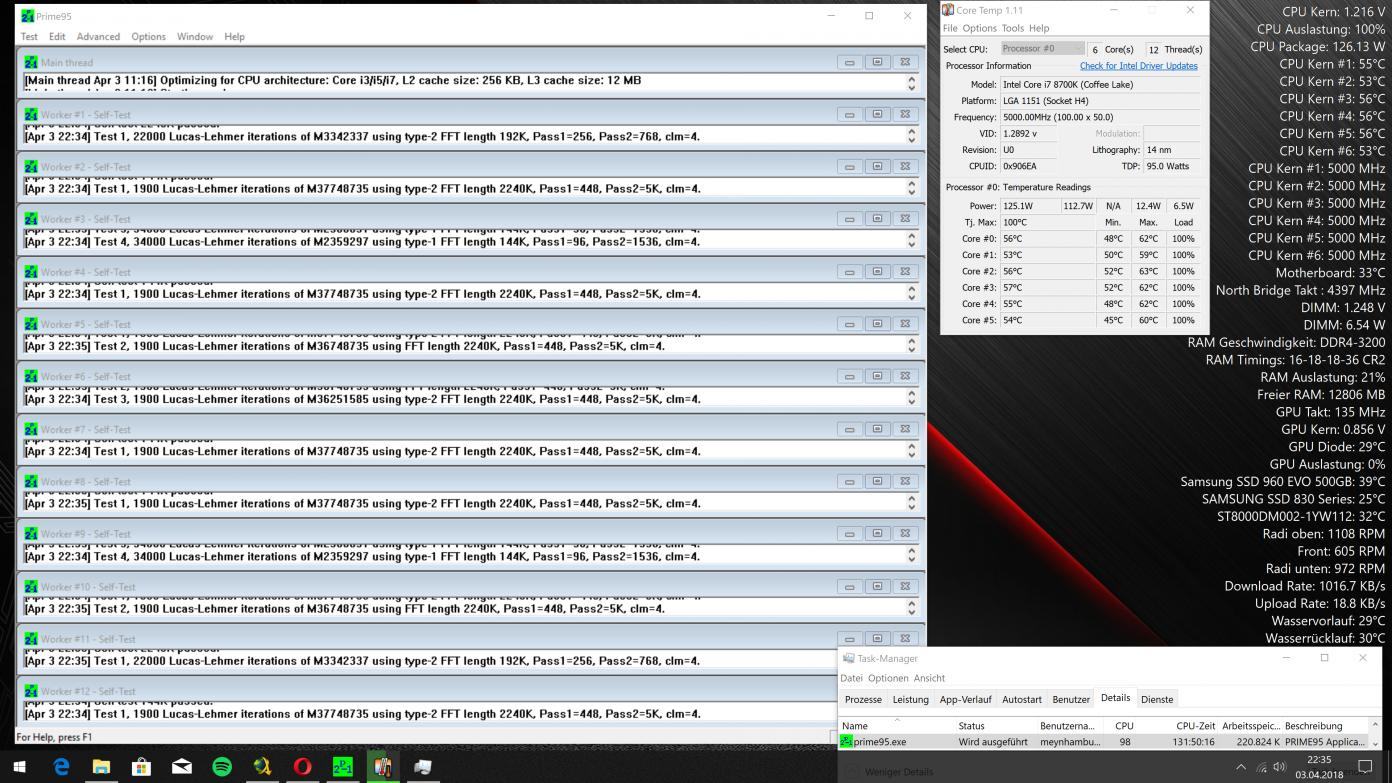Click the Frequency value 5000.00MHz in Core Temp

pyautogui.click(x=1058, y=117)
